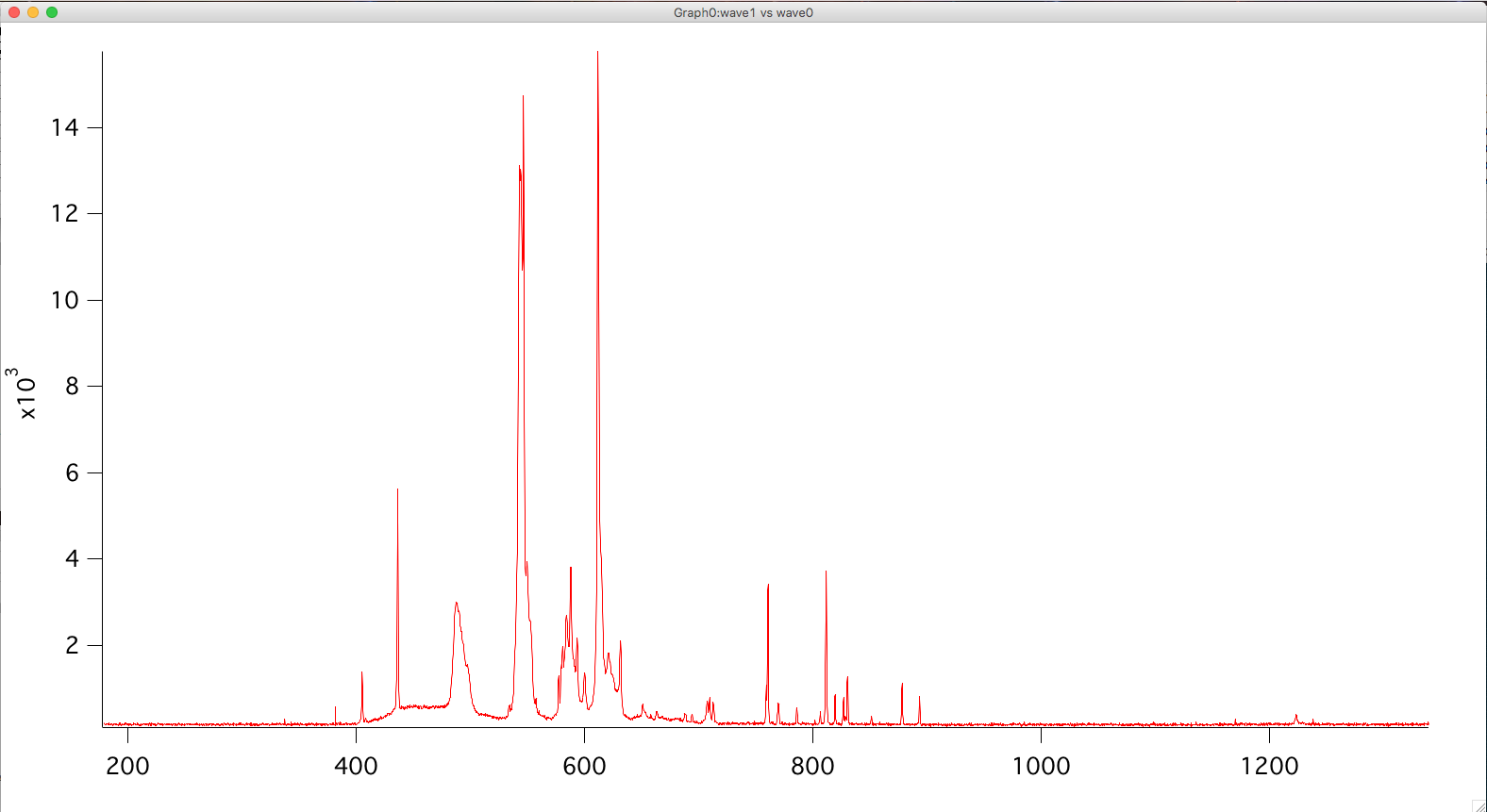This screenshot has width=1487, height=812.
Task: Close the Graph0 window with red button
Action: coord(14,12)
